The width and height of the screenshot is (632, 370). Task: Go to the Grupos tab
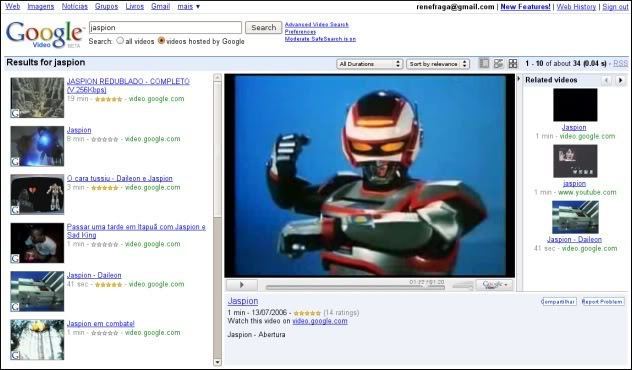[x=106, y=6]
